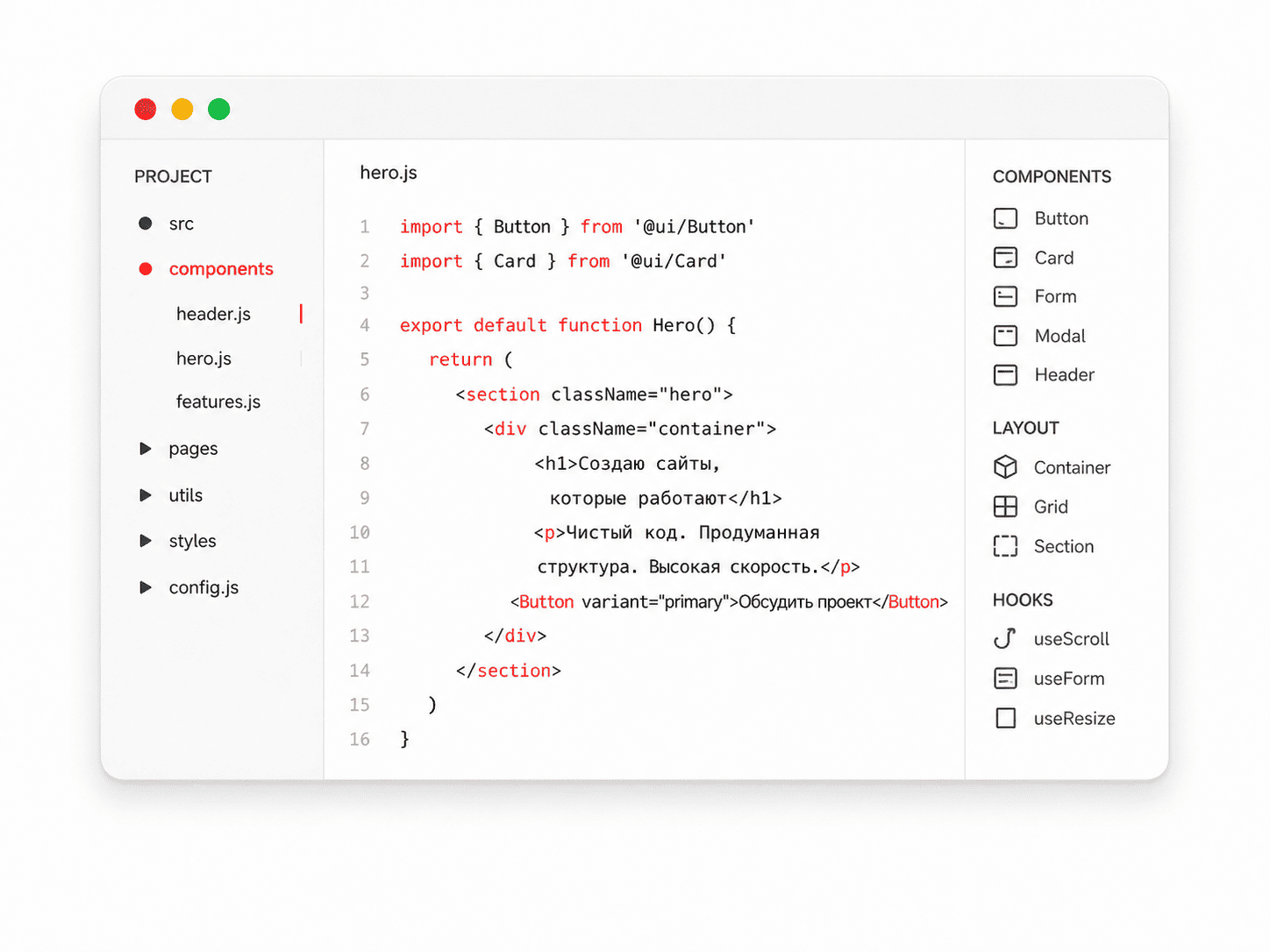Click the red window close dot
Viewport: 1270px width, 952px height.
coord(146,109)
